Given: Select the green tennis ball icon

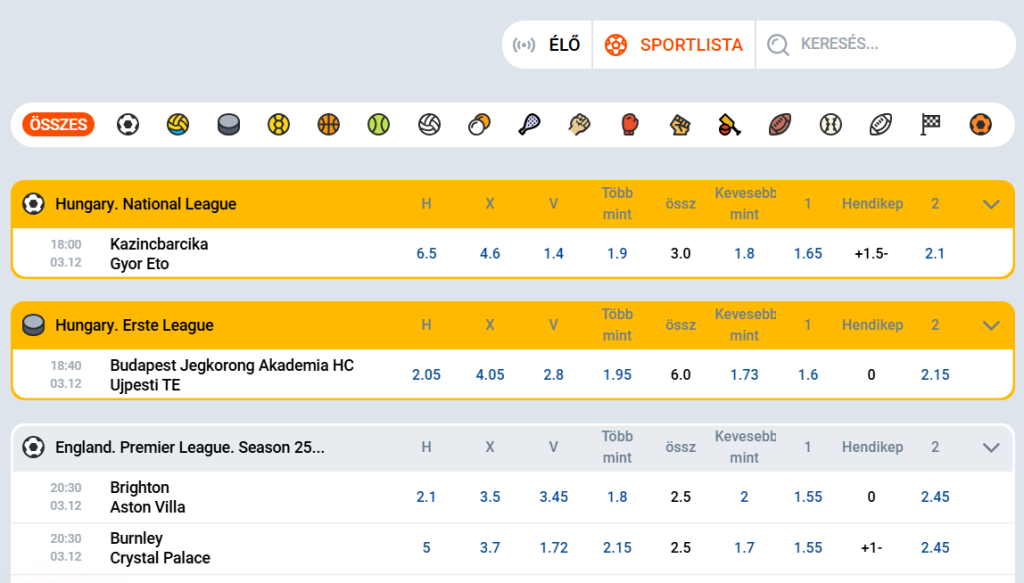Looking at the screenshot, I should tap(379, 125).
